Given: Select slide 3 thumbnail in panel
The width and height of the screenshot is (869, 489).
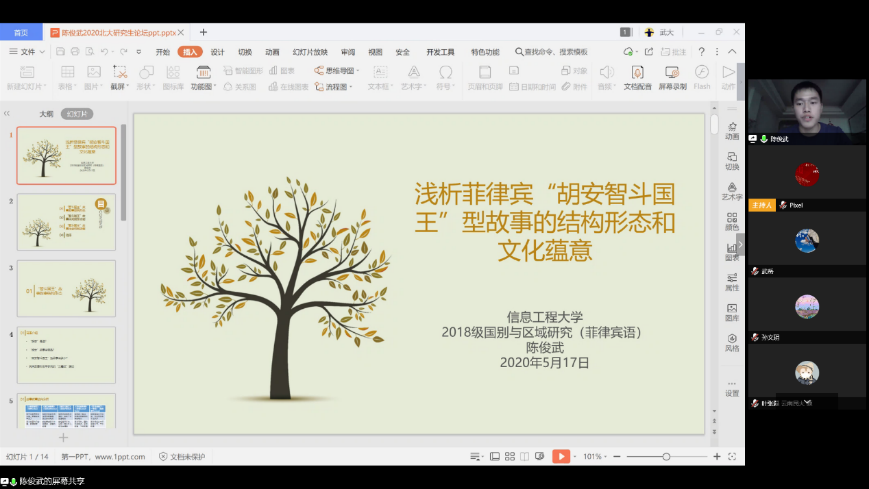Looking at the screenshot, I should 66,288.
